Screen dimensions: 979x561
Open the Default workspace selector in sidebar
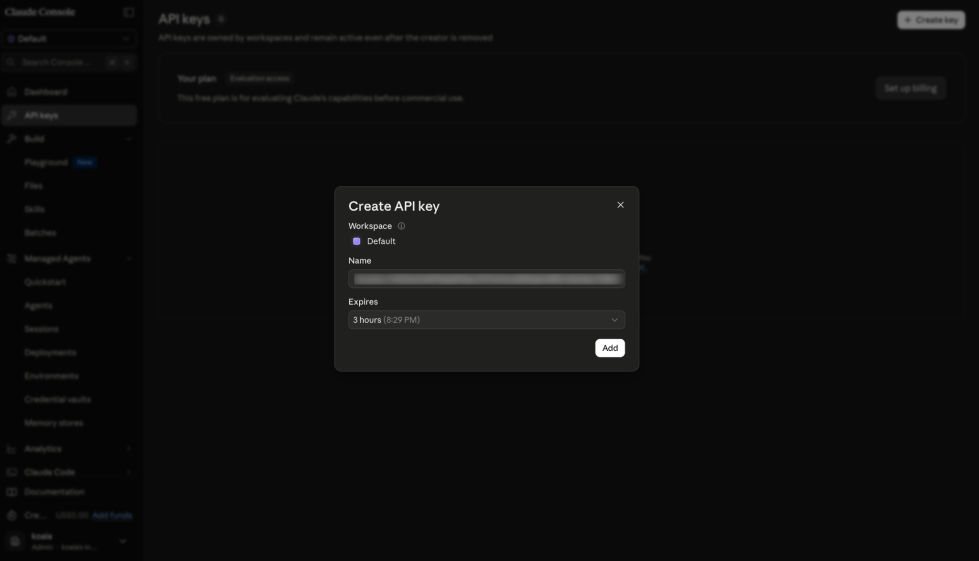click(x=69, y=39)
